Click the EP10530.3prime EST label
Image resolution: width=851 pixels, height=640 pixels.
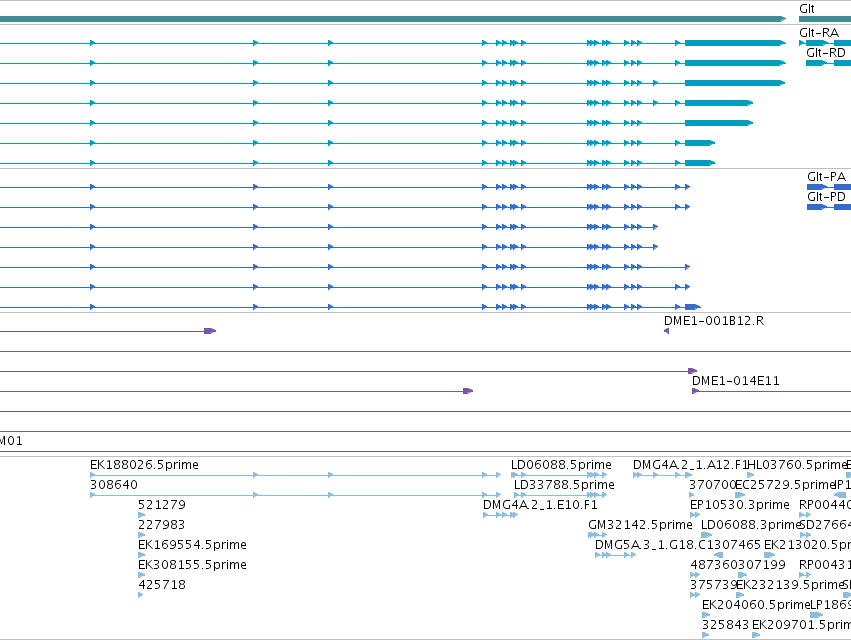point(740,505)
